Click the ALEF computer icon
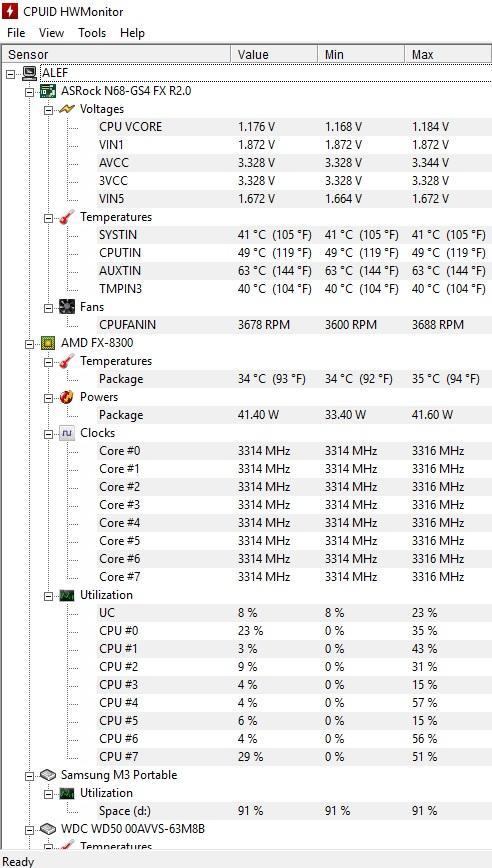The image size is (492, 868). (30, 73)
